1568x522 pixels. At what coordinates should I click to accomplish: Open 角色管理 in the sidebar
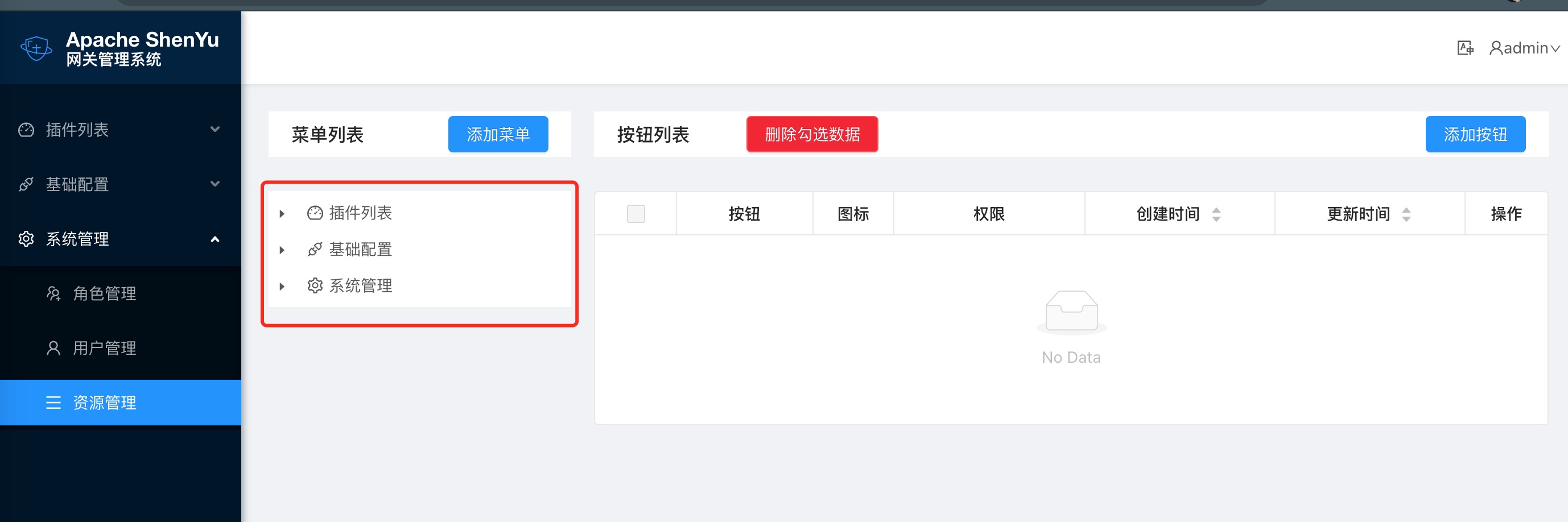coord(104,294)
